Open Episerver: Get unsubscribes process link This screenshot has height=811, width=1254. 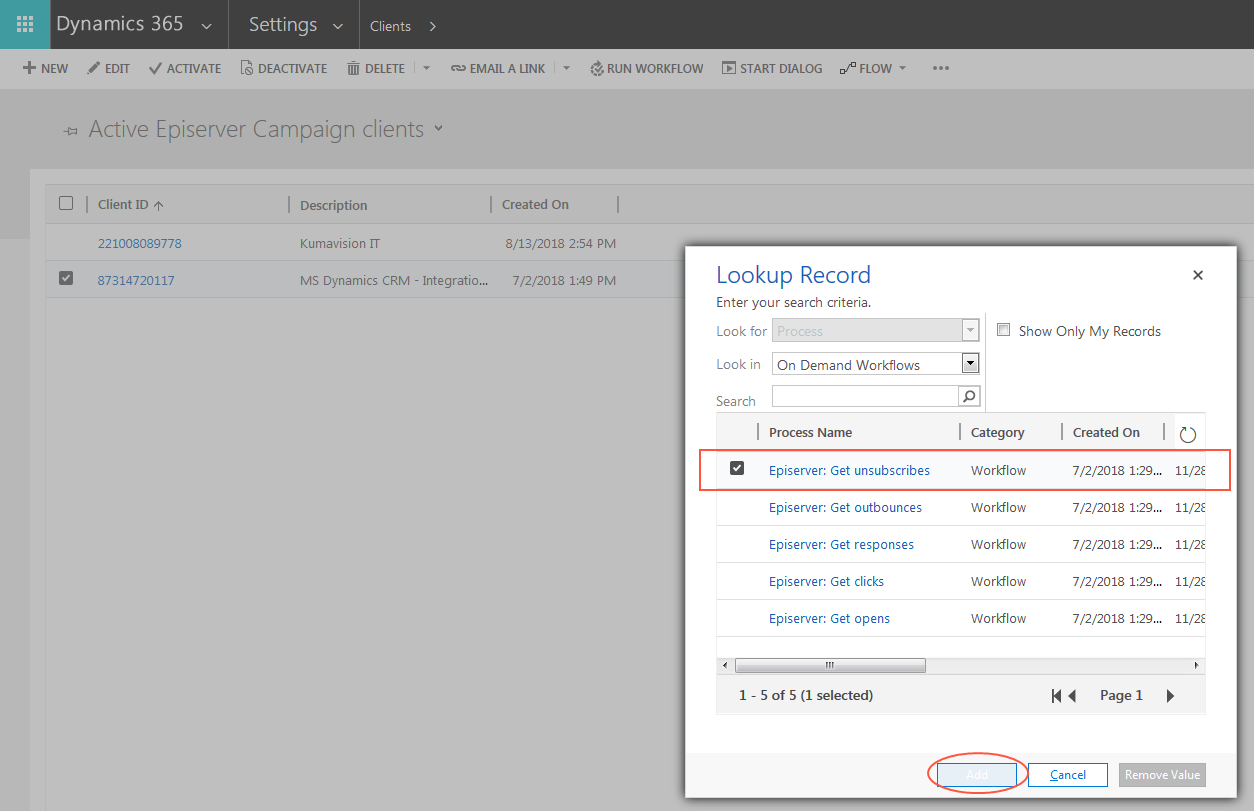tap(849, 470)
